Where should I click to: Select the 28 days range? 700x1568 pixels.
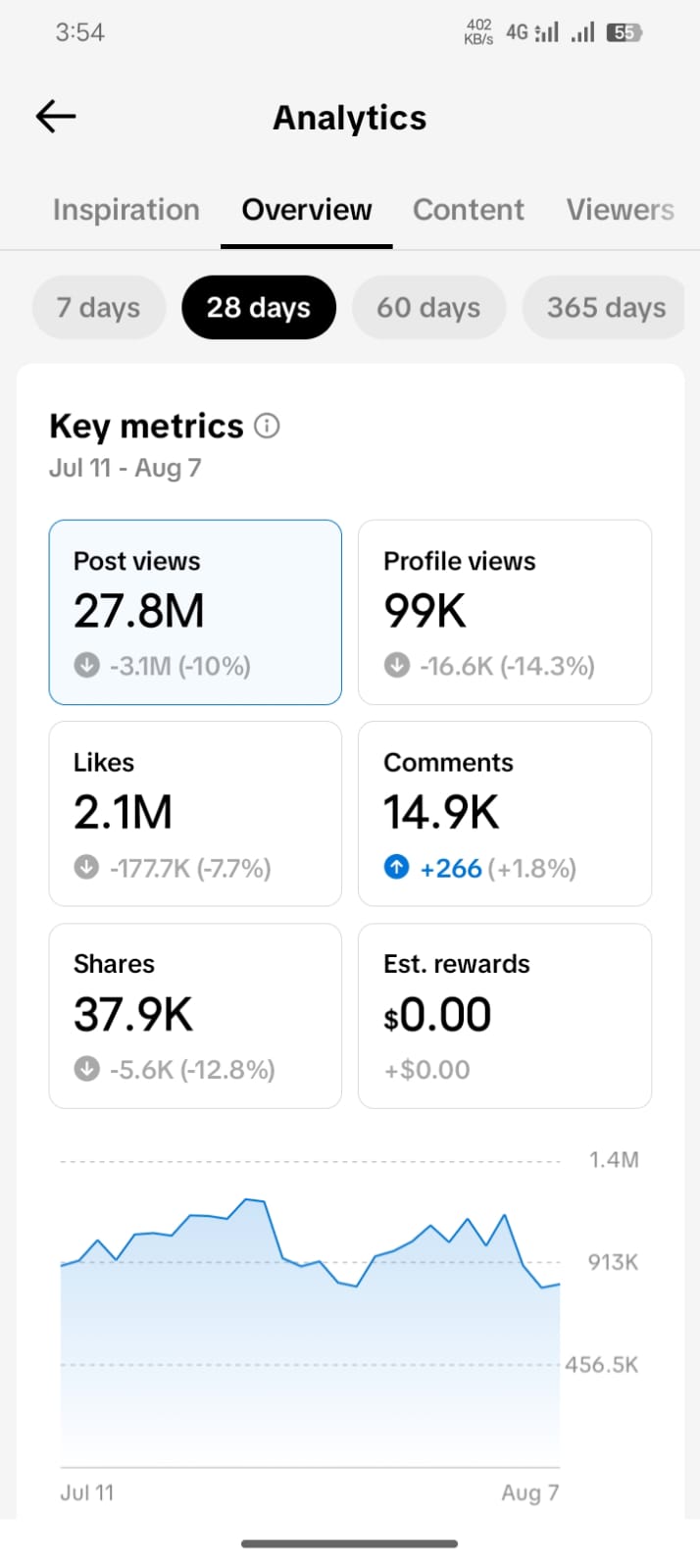[259, 307]
